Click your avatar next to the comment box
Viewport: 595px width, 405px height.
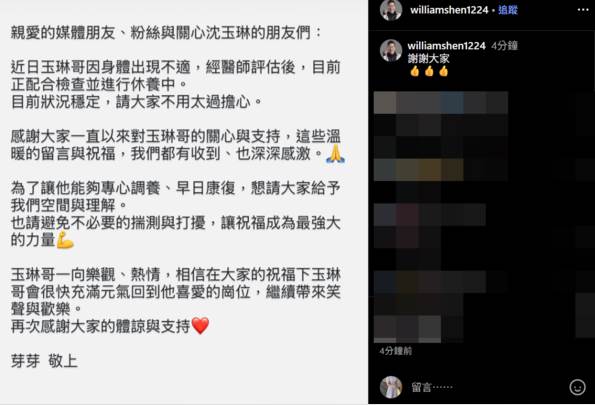pos(391,387)
